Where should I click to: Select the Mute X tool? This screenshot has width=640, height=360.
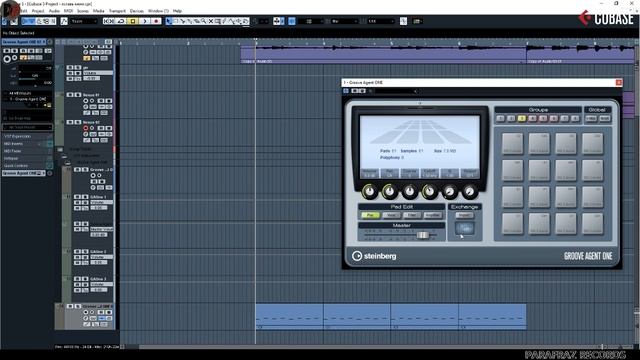(211, 21)
